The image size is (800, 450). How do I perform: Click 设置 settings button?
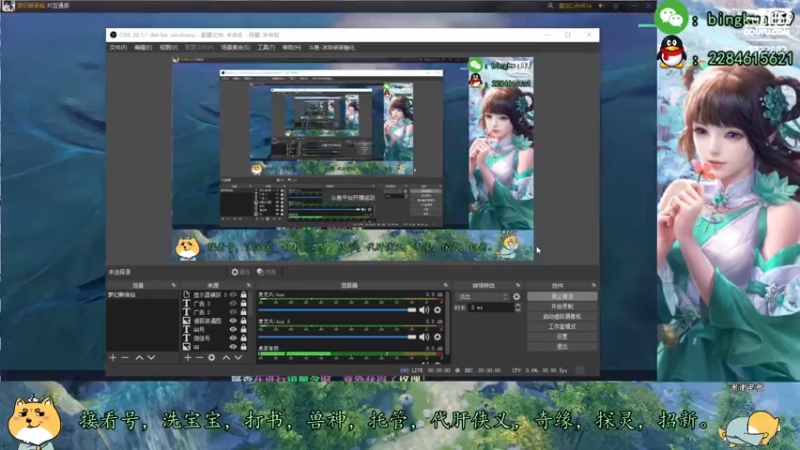(562, 337)
